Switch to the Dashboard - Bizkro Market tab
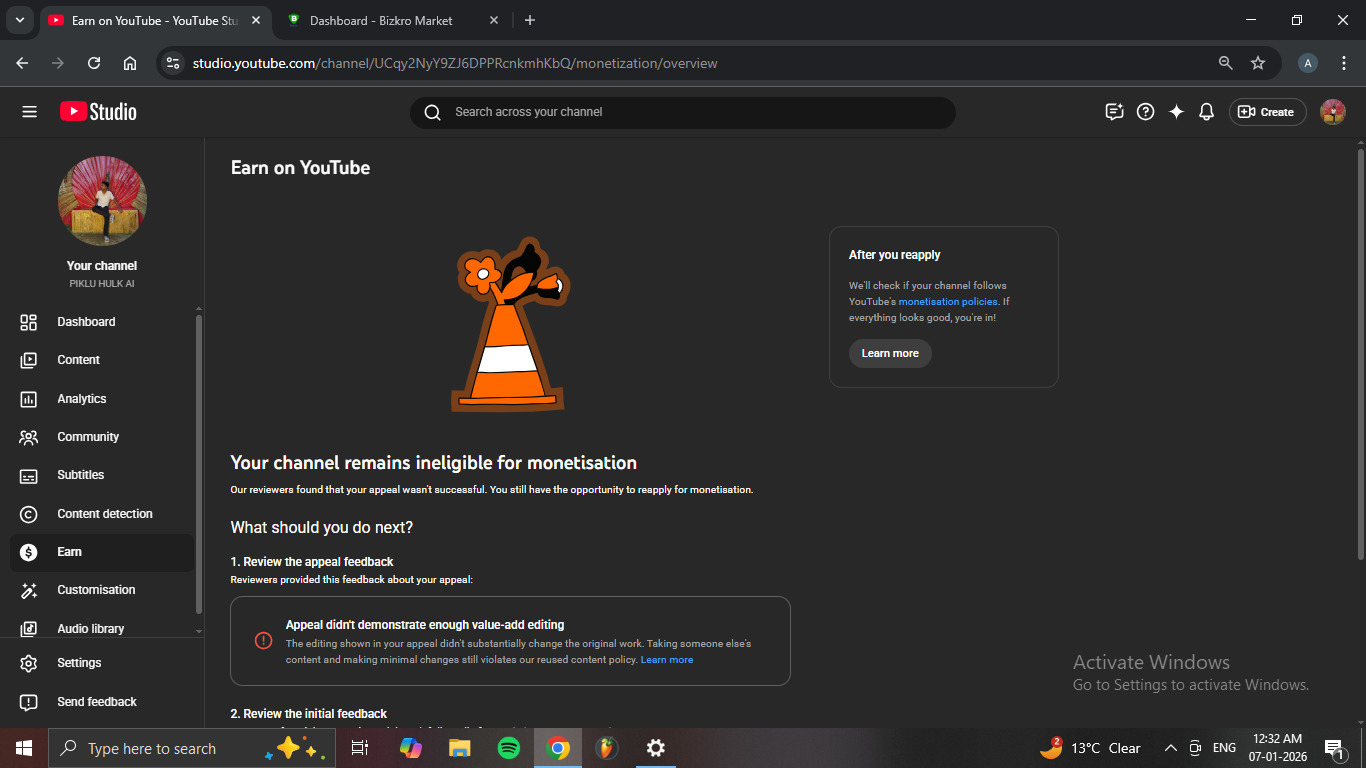 (x=380, y=20)
